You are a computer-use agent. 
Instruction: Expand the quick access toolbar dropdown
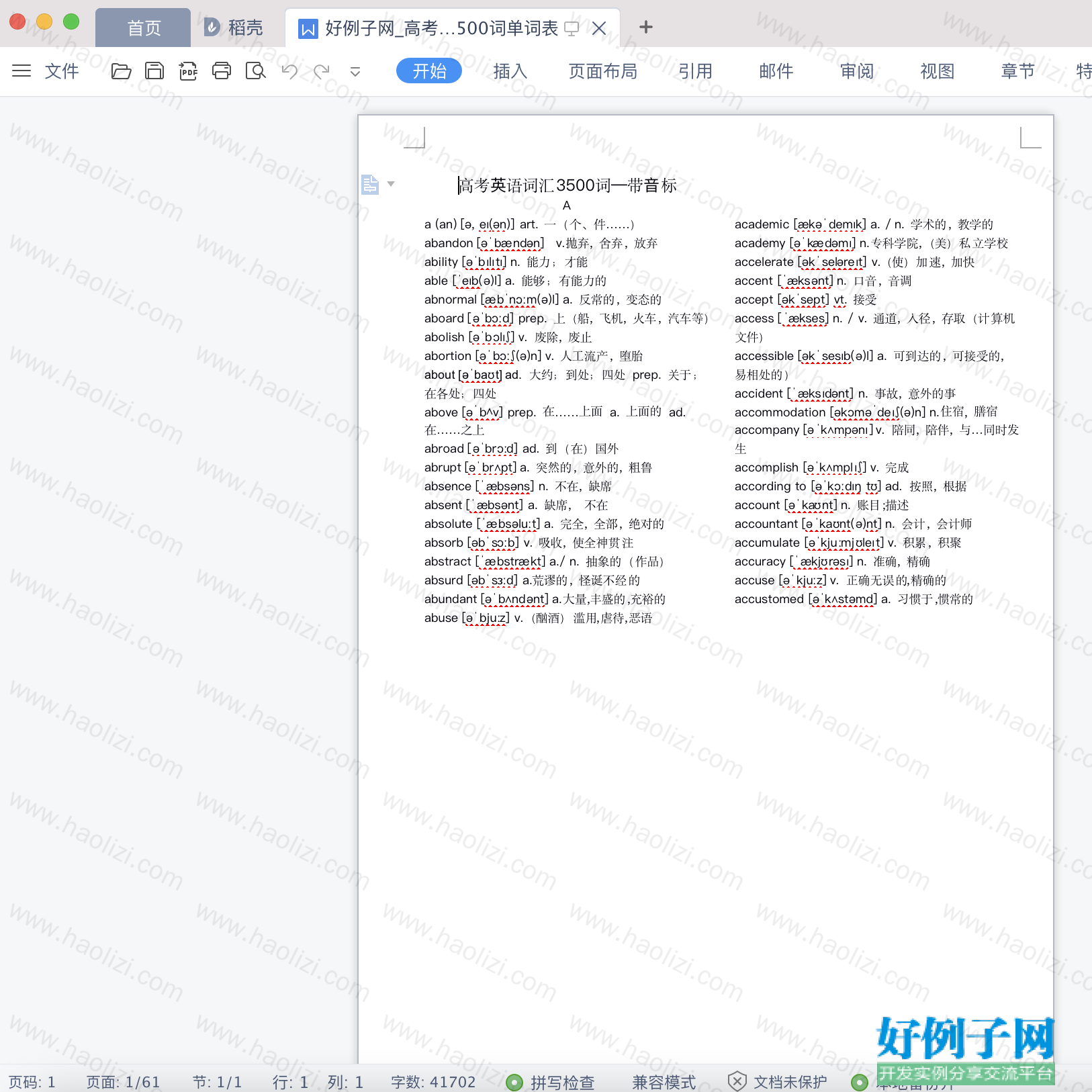pyautogui.click(x=355, y=71)
